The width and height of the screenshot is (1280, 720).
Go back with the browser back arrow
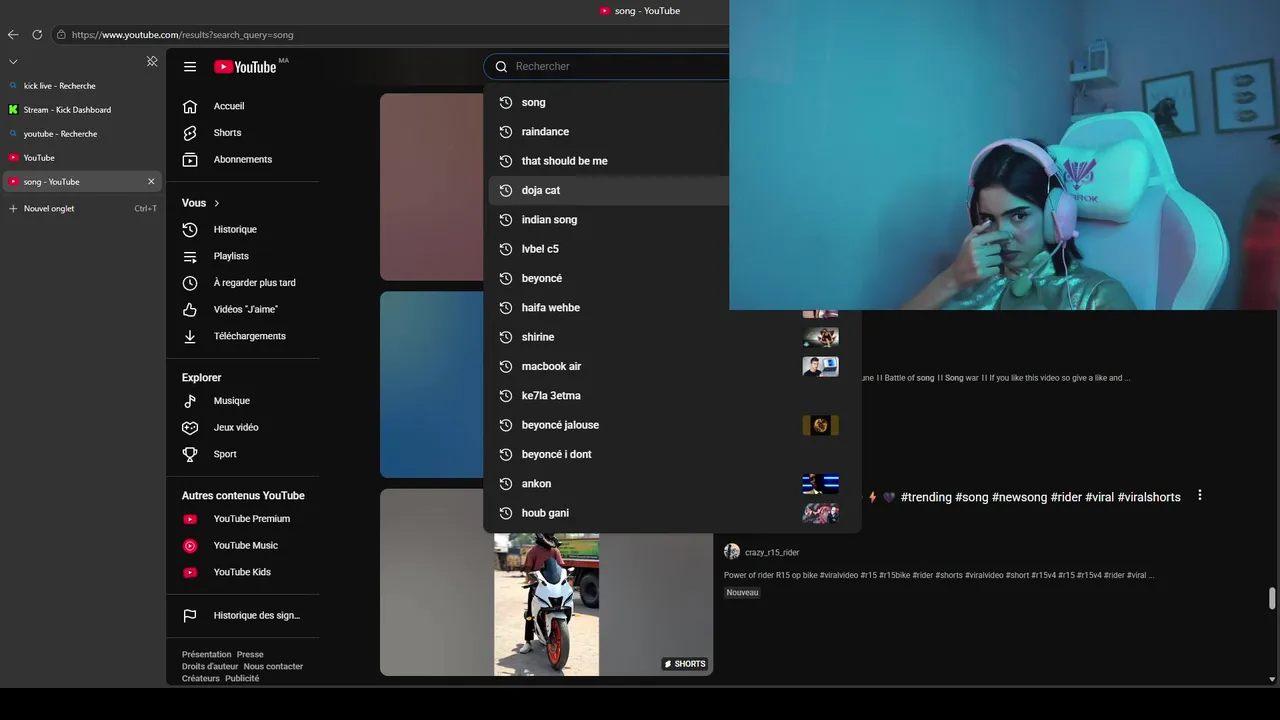point(13,34)
